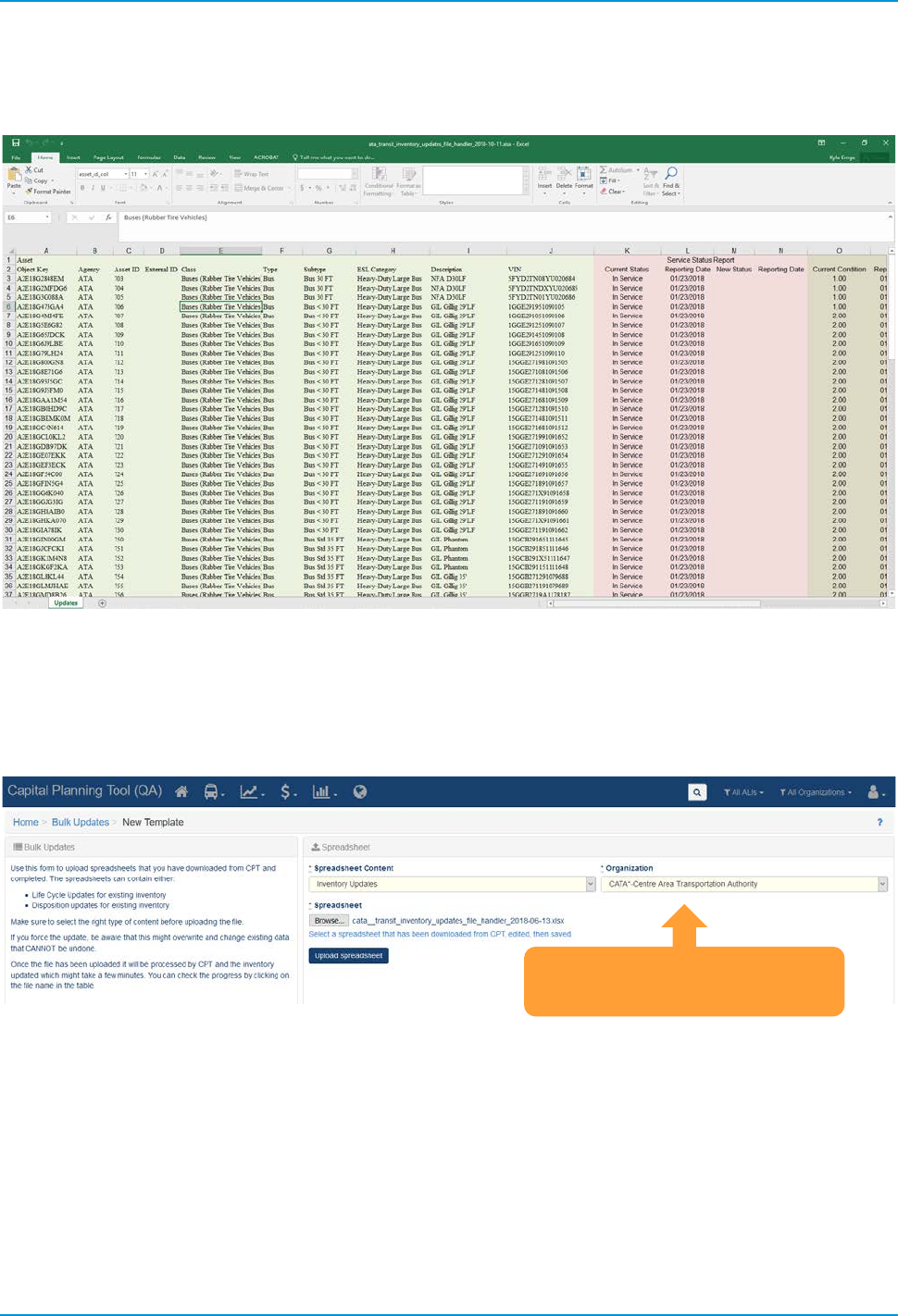
Task: Open the dollar sign funding menu
Action: 287,792
